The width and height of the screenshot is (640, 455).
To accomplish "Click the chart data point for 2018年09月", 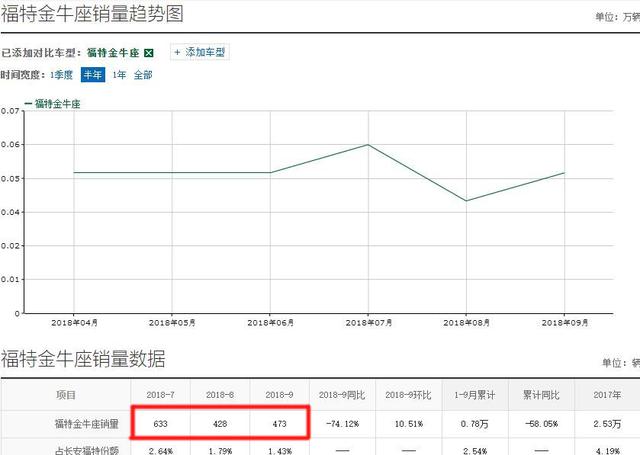I will coord(564,173).
